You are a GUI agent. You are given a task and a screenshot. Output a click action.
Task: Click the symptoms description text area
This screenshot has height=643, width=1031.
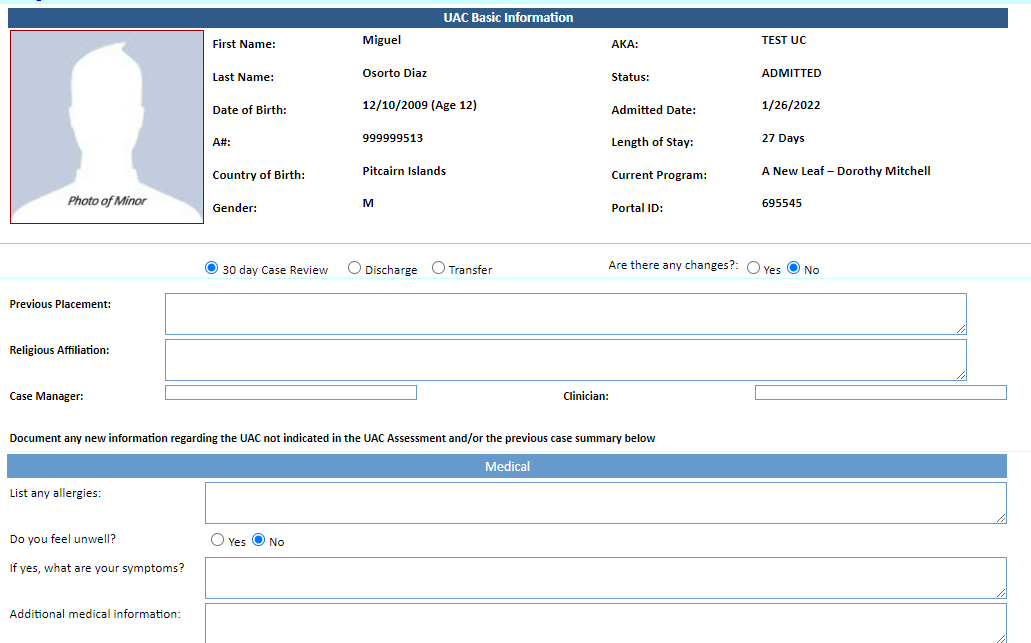point(605,578)
